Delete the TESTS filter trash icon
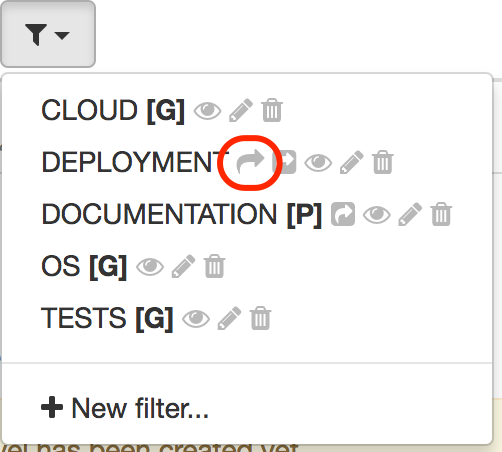The height and width of the screenshot is (452, 502). coord(261,318)
